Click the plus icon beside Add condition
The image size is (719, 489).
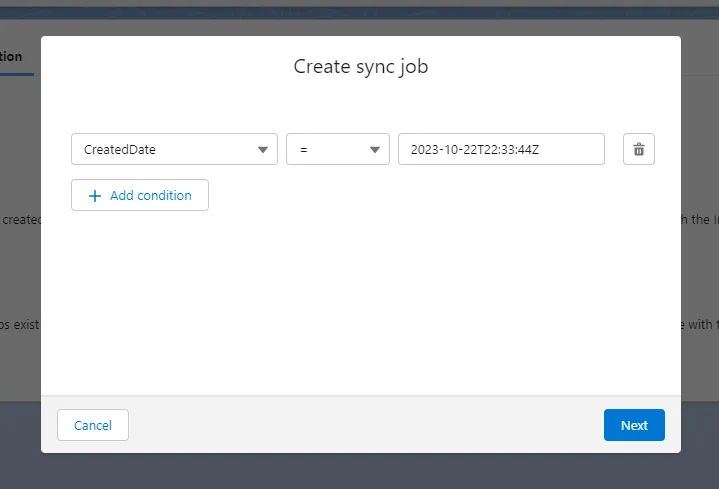click(x=95, y=196)
